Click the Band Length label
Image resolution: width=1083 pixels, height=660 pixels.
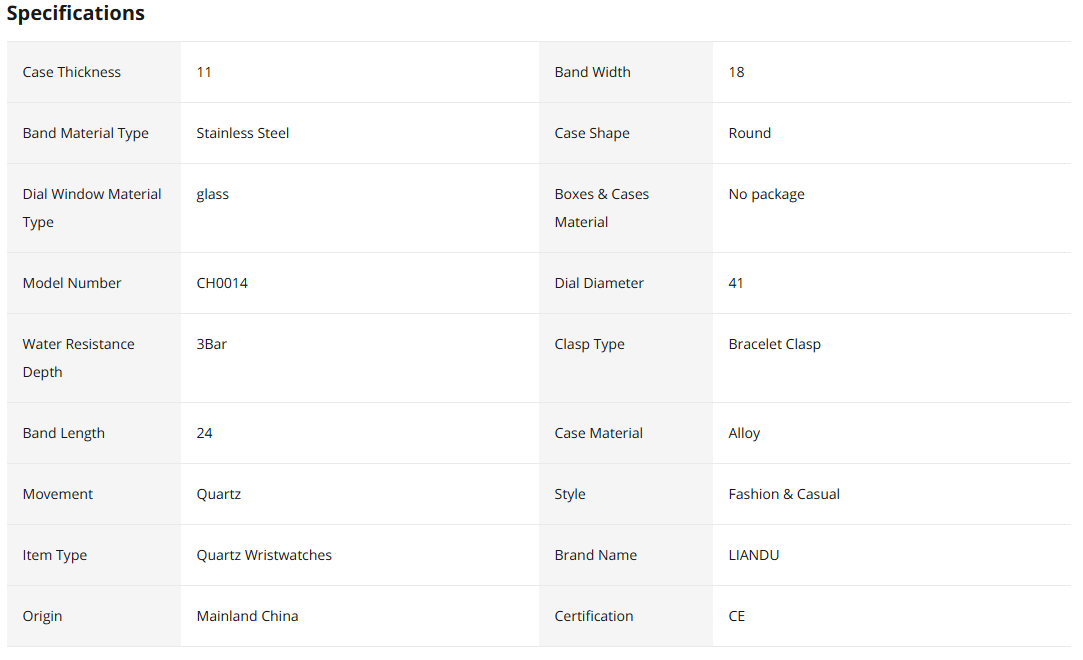click(x=64, y=433)
